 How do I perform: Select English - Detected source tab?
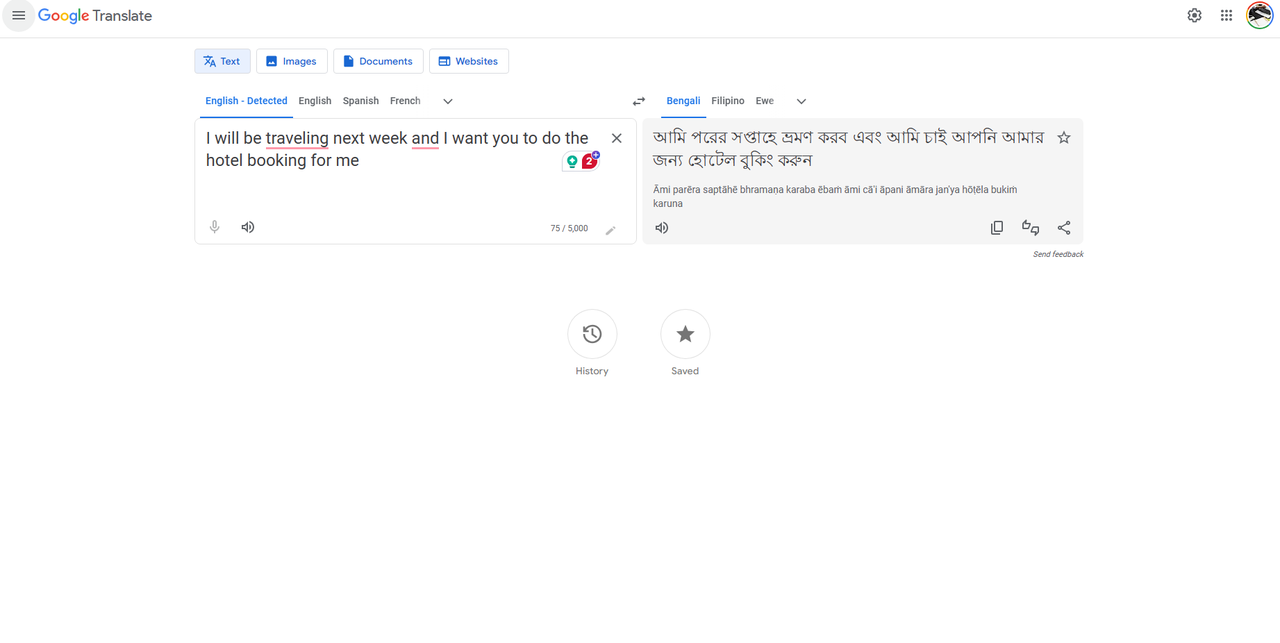coord(246,101)
